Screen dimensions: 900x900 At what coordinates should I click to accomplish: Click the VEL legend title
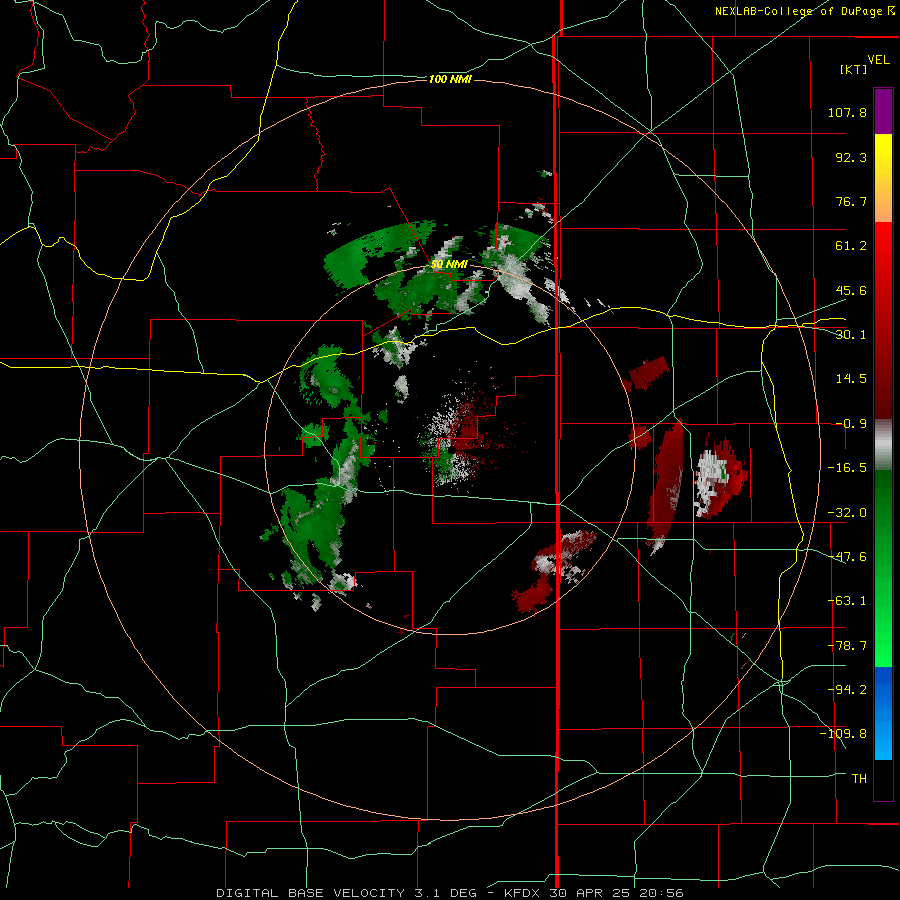tap(878, 60)
